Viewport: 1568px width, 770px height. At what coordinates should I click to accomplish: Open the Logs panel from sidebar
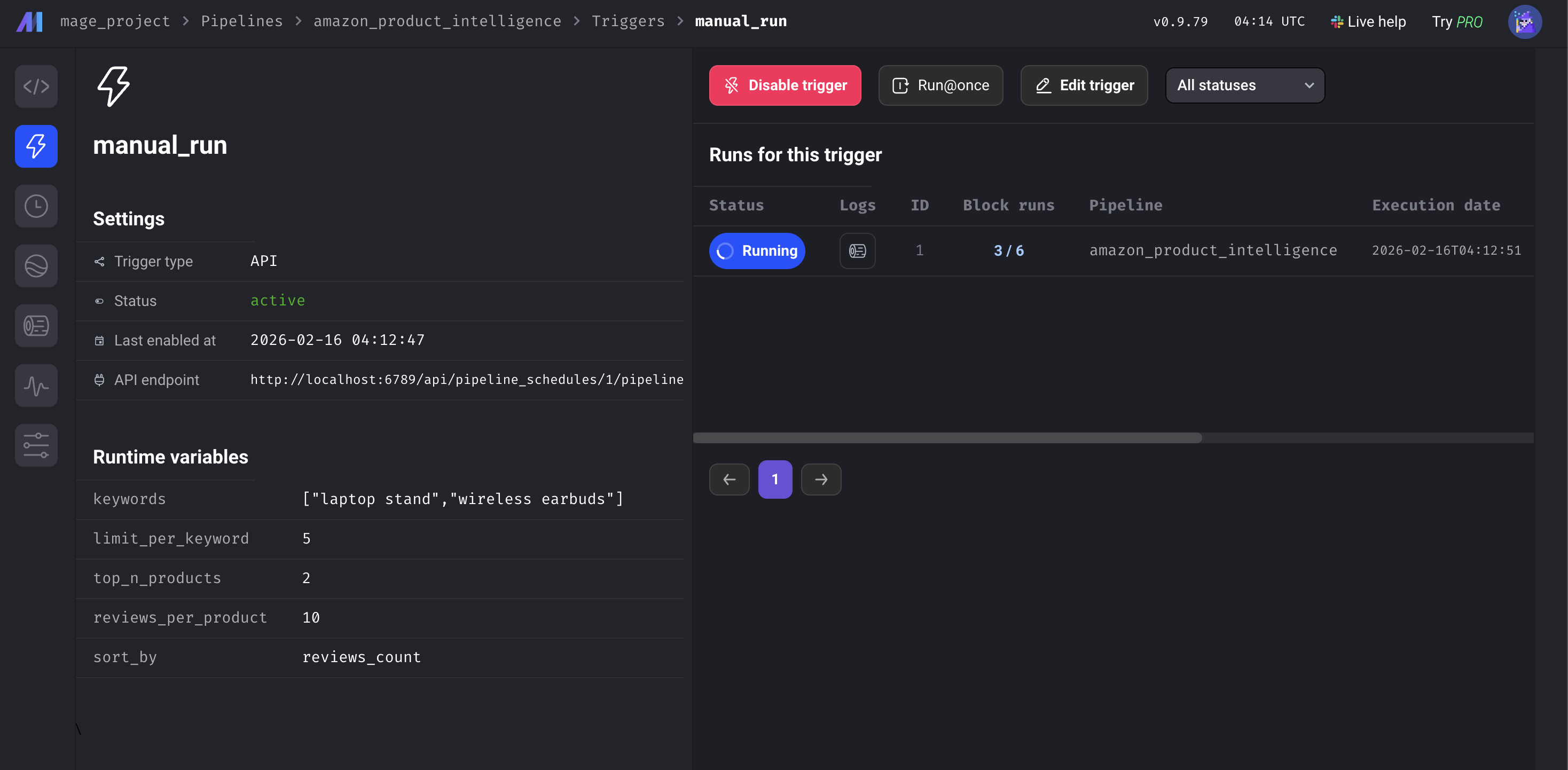tap(36, 325)
